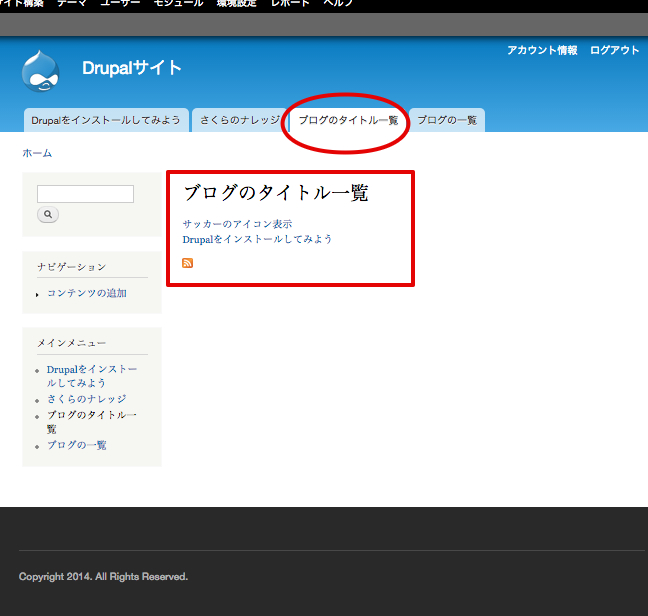Click the Drupalサイト site title
Image resolution: width=648 pixels, height=616 pixels.
coord(132,68)
